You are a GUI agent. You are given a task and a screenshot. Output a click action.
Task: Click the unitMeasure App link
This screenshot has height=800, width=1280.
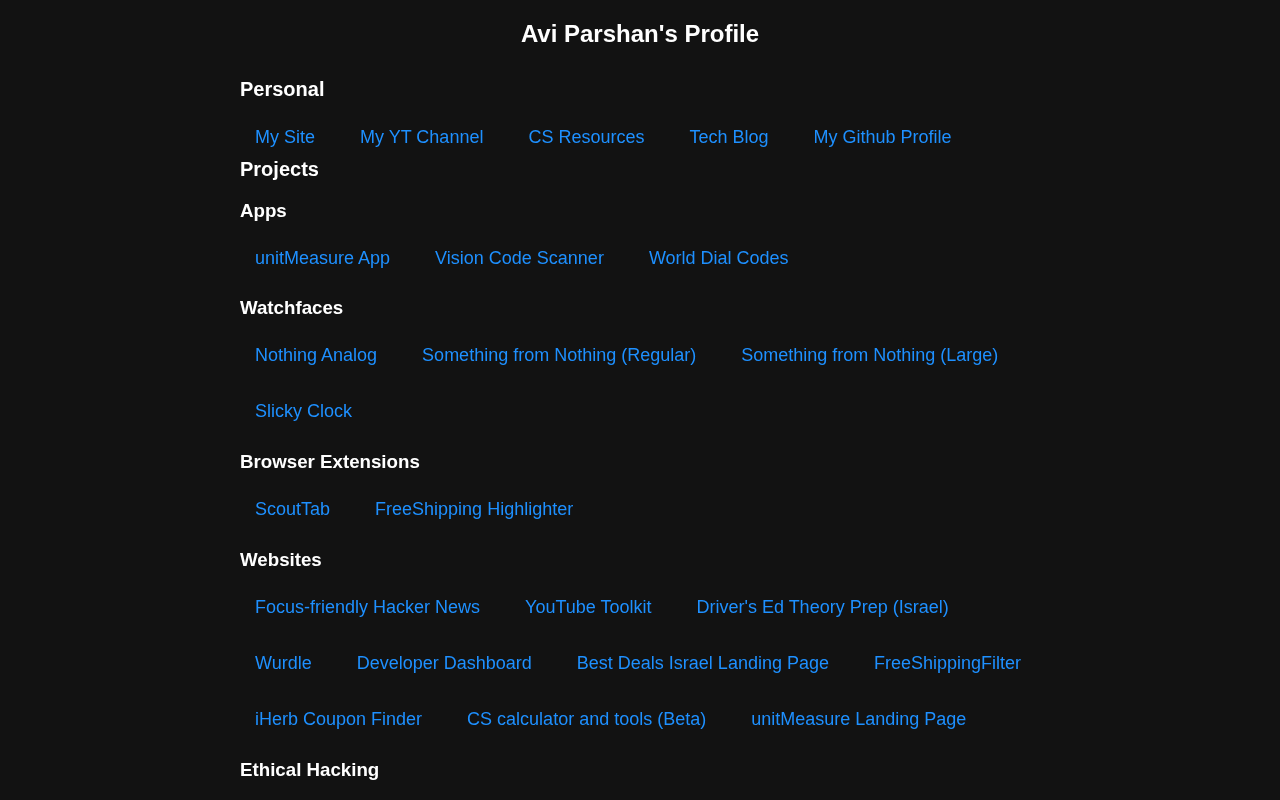click(x=322, y=258)
